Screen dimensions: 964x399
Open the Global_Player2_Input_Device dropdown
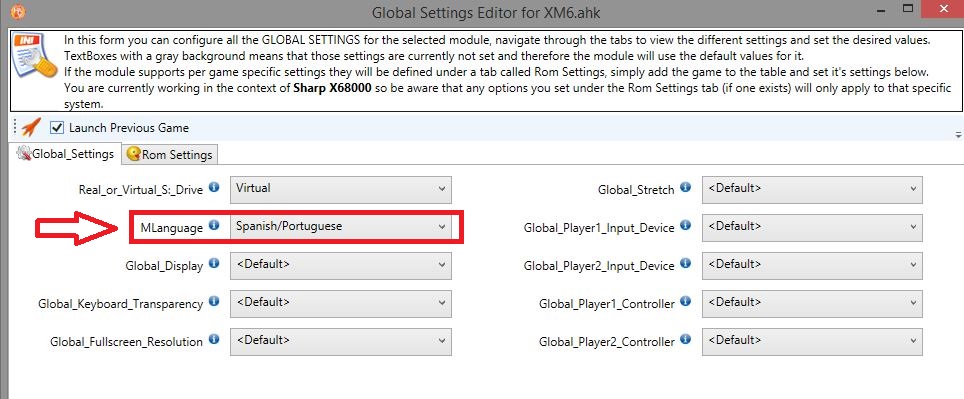coord(812,266)
